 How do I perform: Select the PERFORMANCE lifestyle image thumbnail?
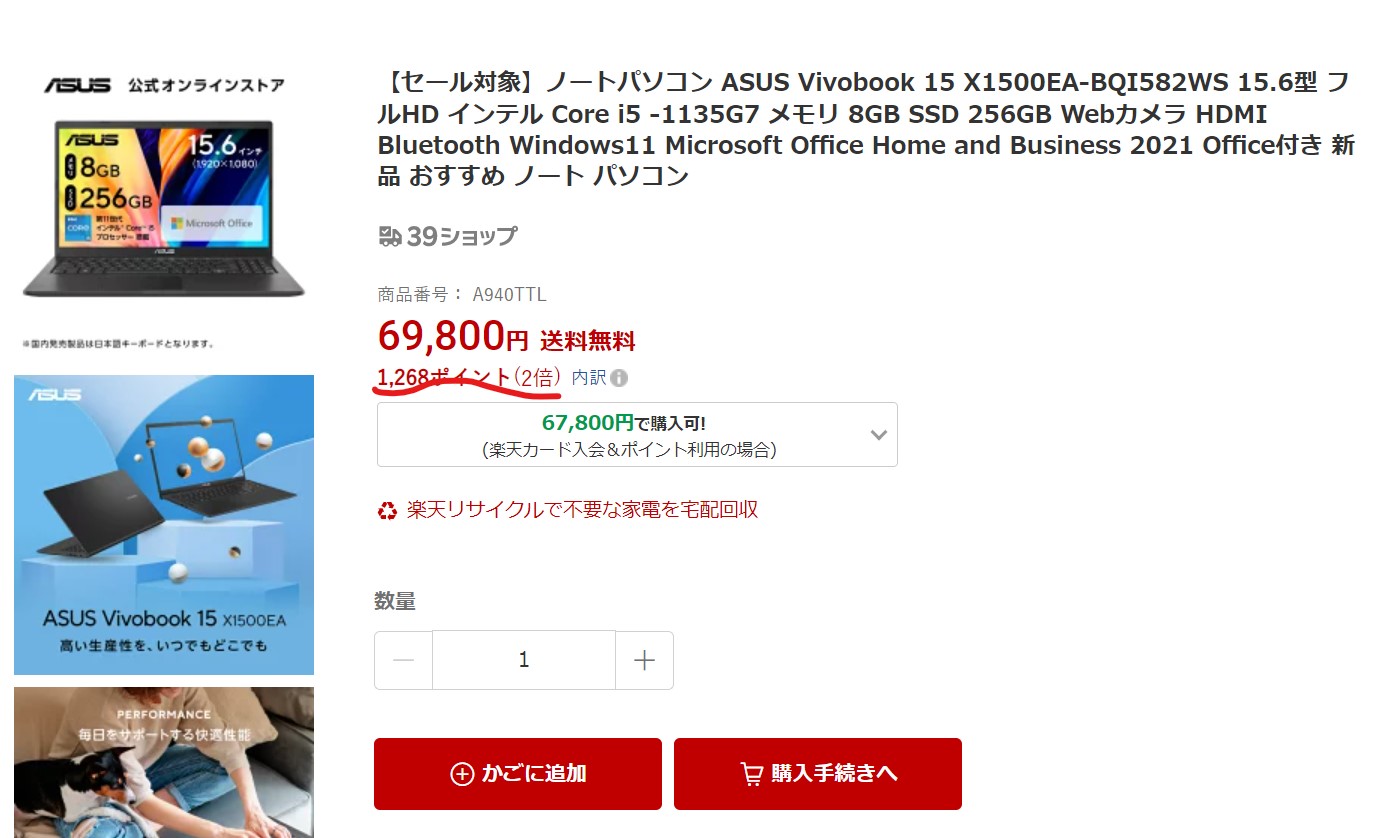[164, 762]
